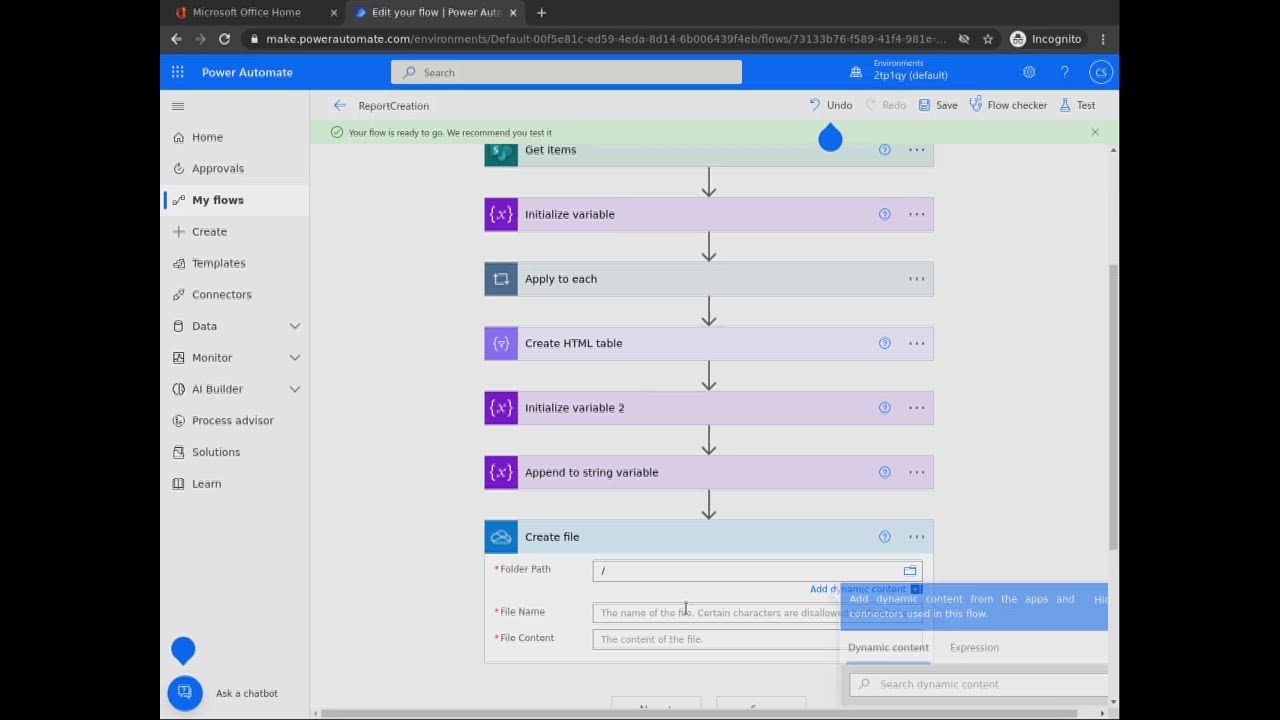Click the Incognito profile indicator
Image resolution: width=1280 pixels, height=720 pixels.
coord(1046,39)
